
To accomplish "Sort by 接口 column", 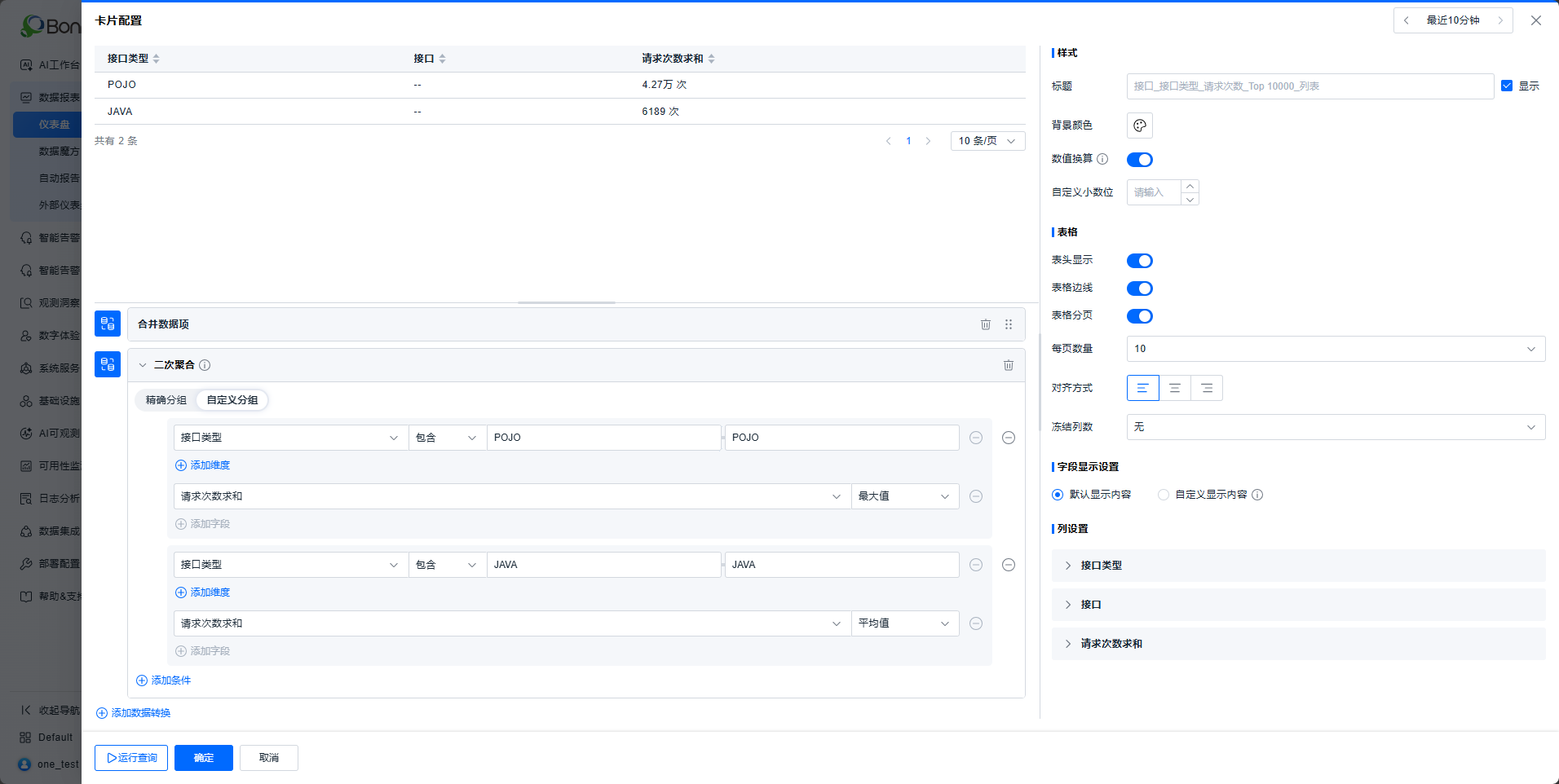I will click(442, 59).
